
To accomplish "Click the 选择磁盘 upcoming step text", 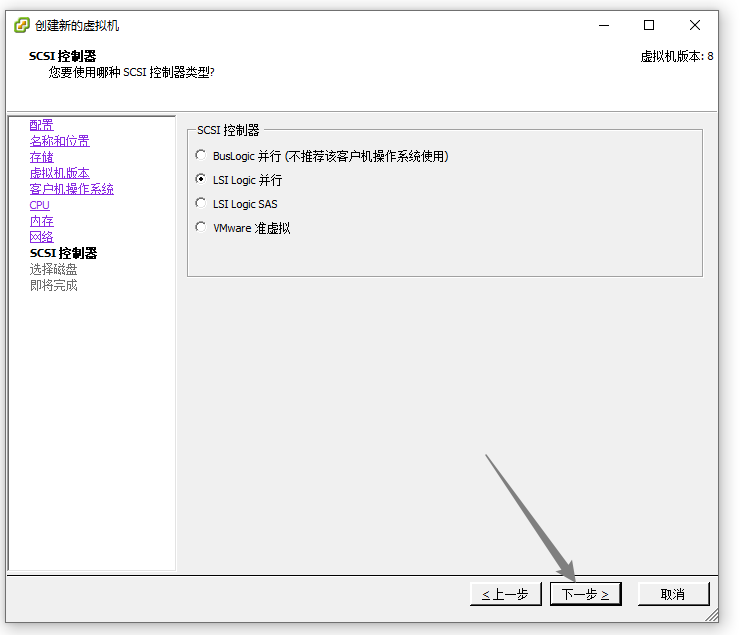I will pos(53,269).
